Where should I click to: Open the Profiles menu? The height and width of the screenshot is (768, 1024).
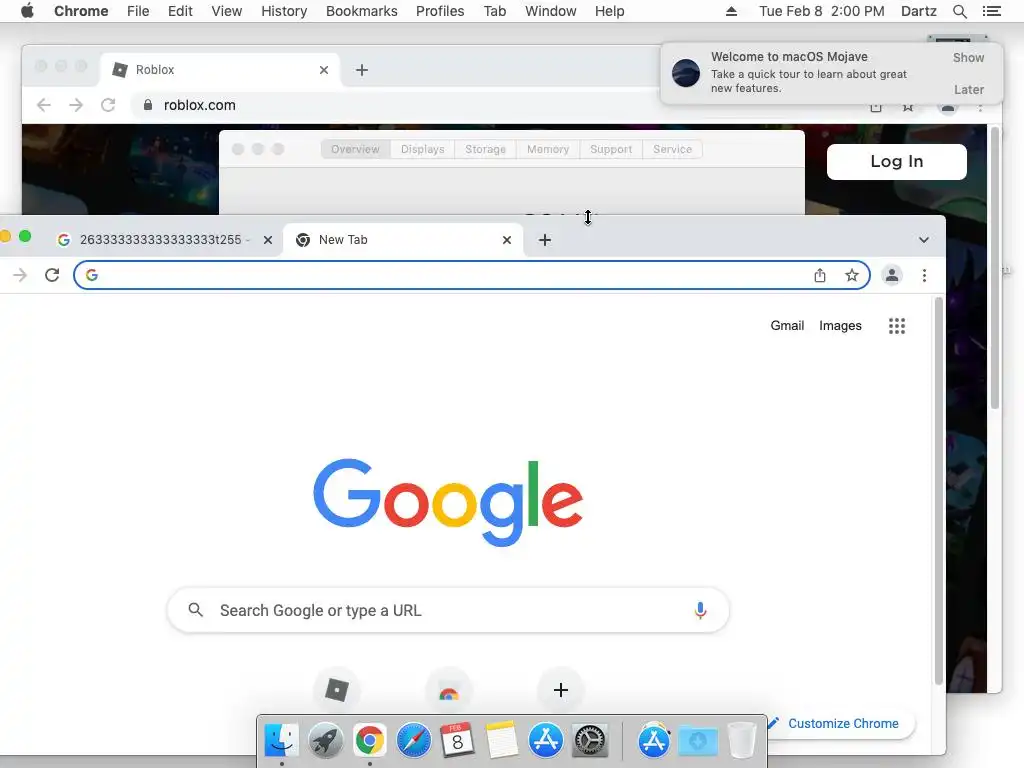pos(440,11)
